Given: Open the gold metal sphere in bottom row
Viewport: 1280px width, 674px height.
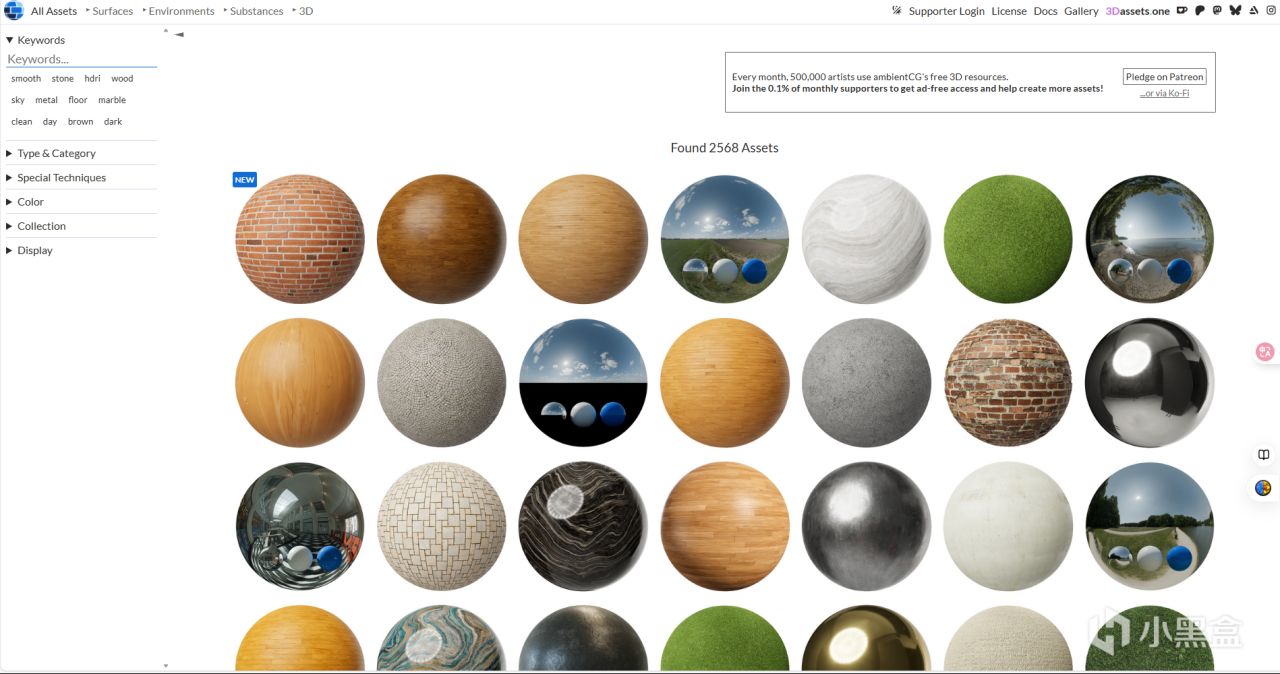Looking at the screenshot, I should click(x=867, y=639).
